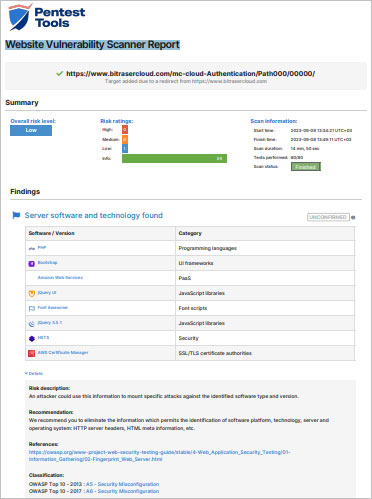Click the Recommendation label
372x499 pixels.
[51, 412]
